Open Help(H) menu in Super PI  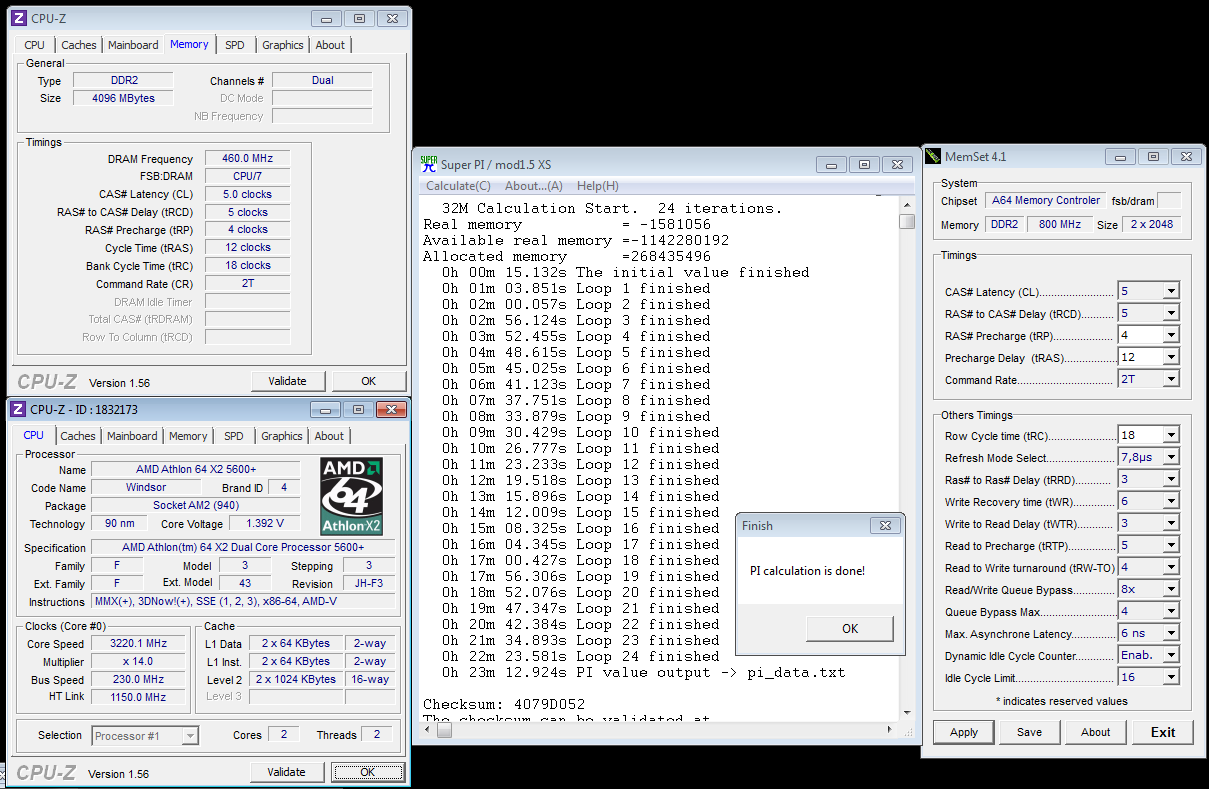[598, 186]
